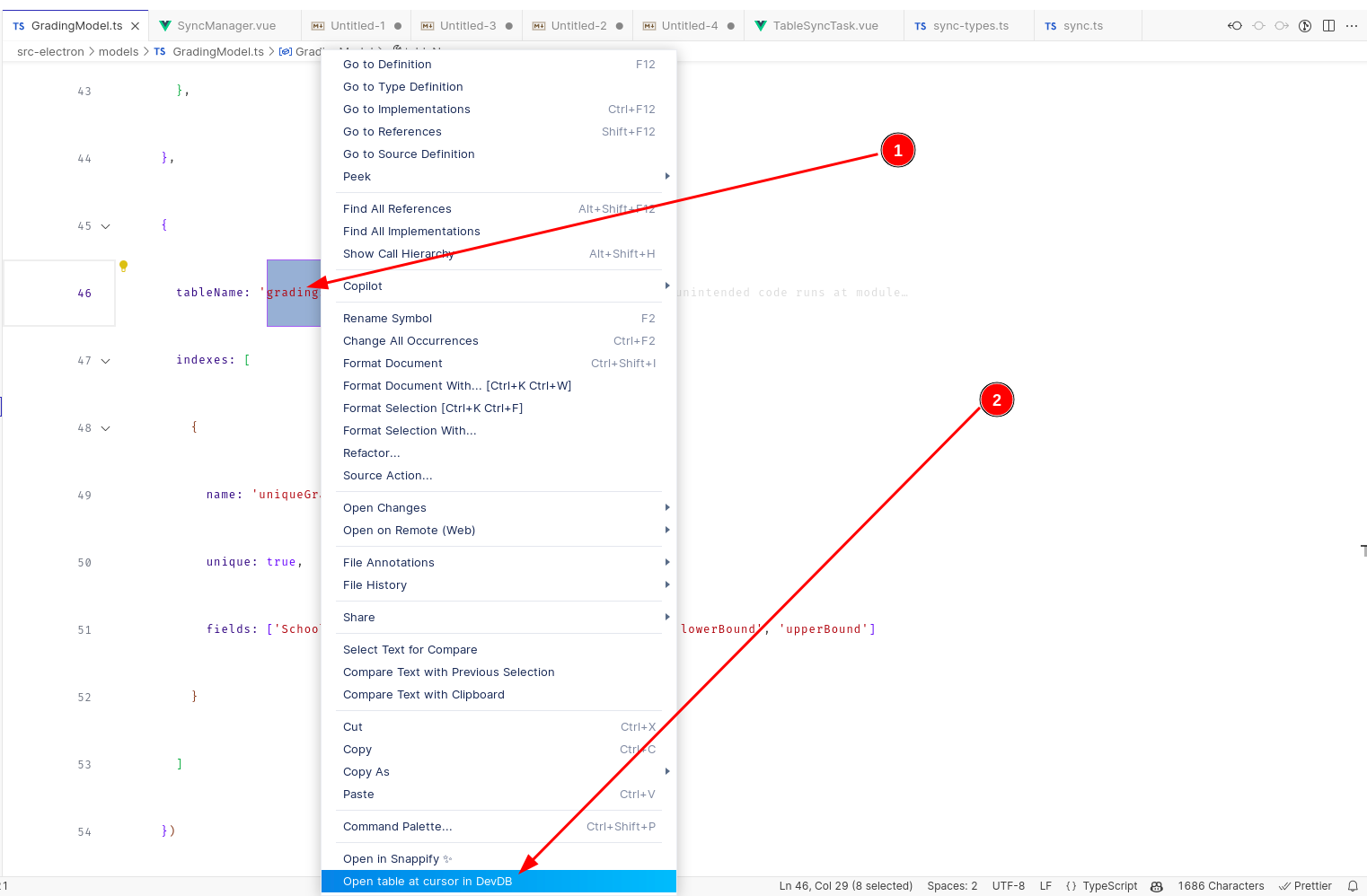Open Copilot status icon in status bar
1367x896 pixels.
[1157, 886]
